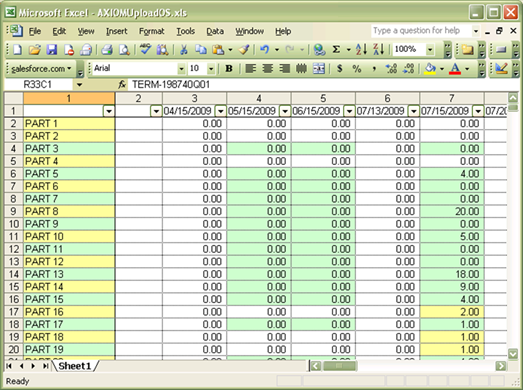This screenshot has height=390, width=523.
Task: Open the Name Box dropdown arrow
Action: coord(79,85)
